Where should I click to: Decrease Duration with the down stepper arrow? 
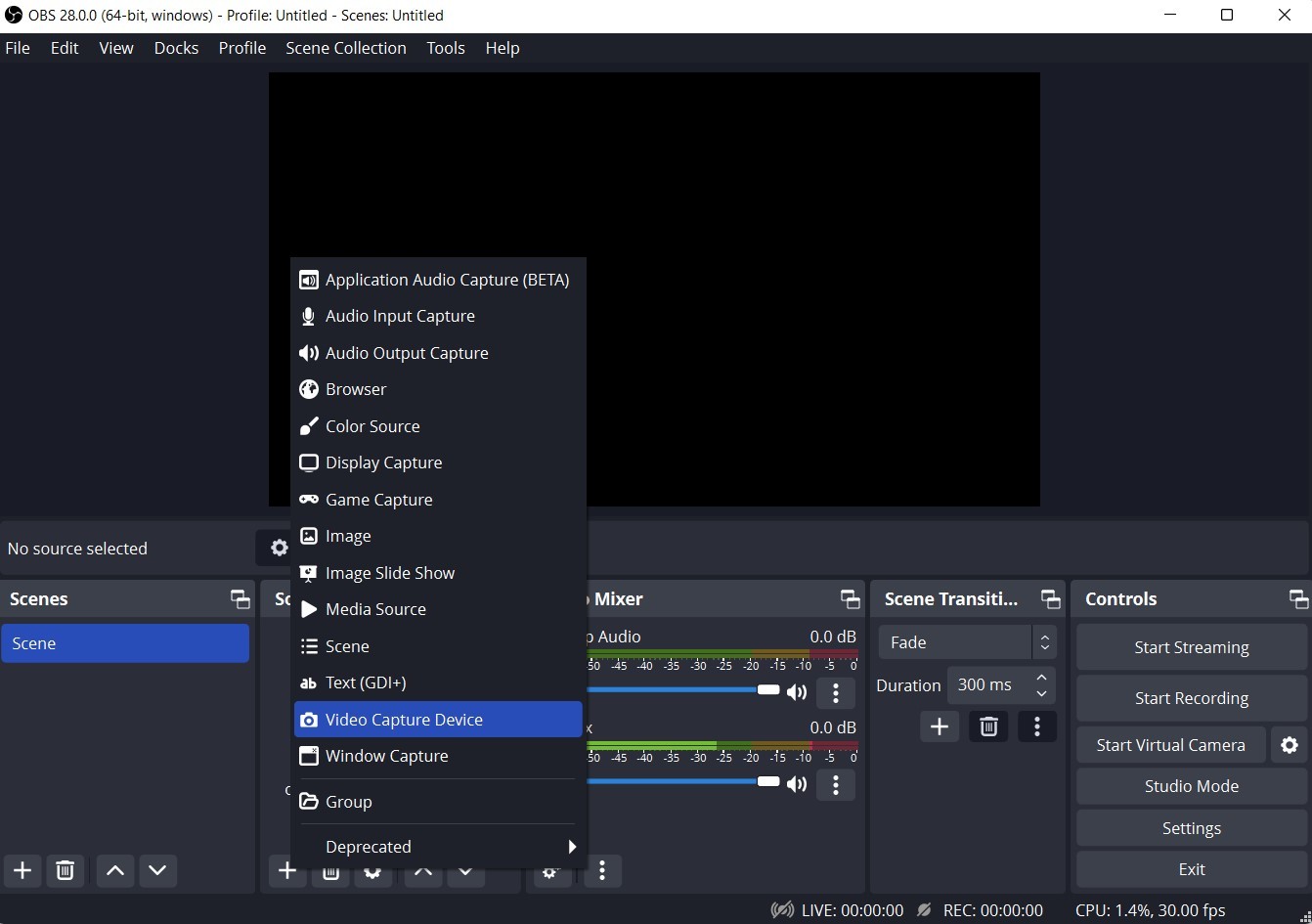[x=1042, y=693]
